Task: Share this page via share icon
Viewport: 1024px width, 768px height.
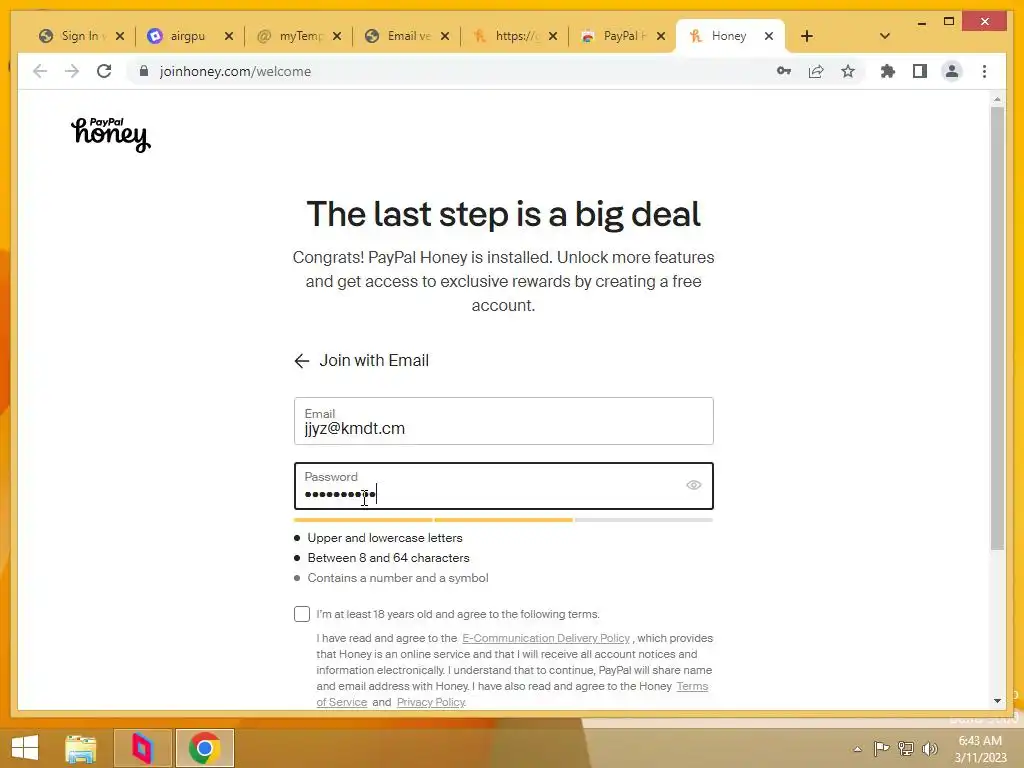Action: tap(816, 71)
